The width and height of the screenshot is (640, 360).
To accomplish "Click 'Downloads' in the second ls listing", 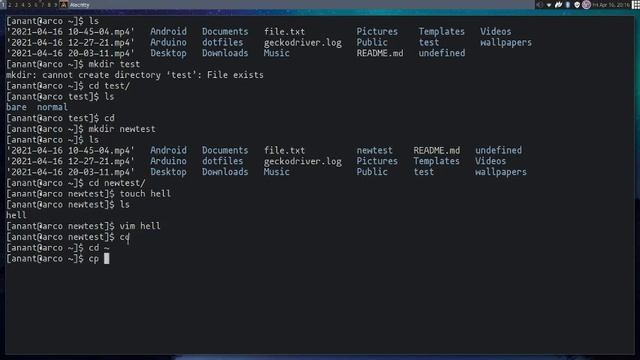I will (225, 172).
